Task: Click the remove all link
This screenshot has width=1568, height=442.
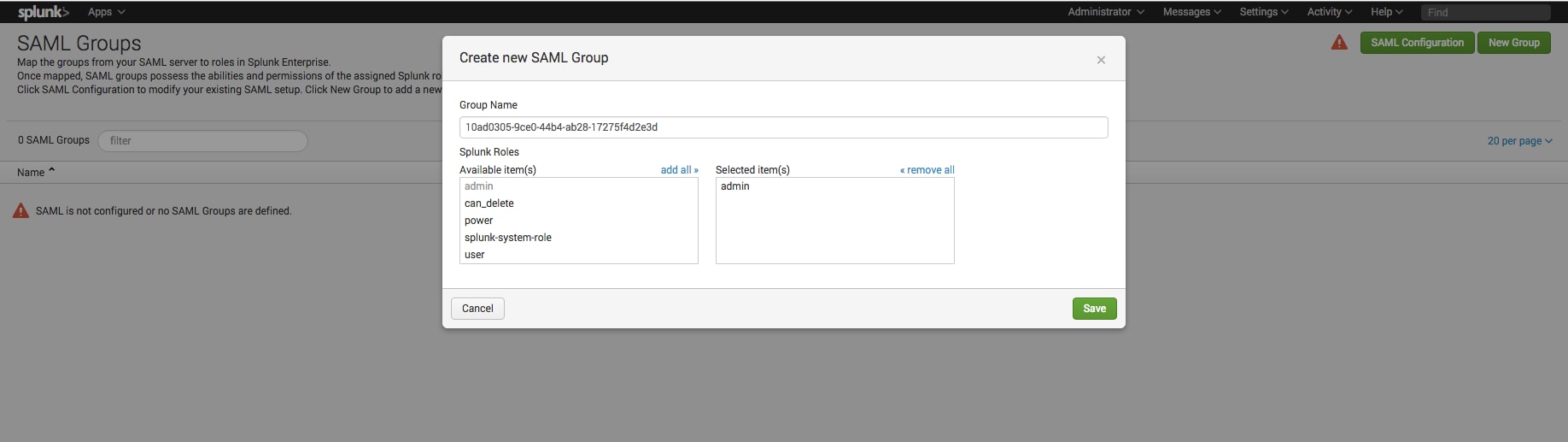Action: [927, 170]
